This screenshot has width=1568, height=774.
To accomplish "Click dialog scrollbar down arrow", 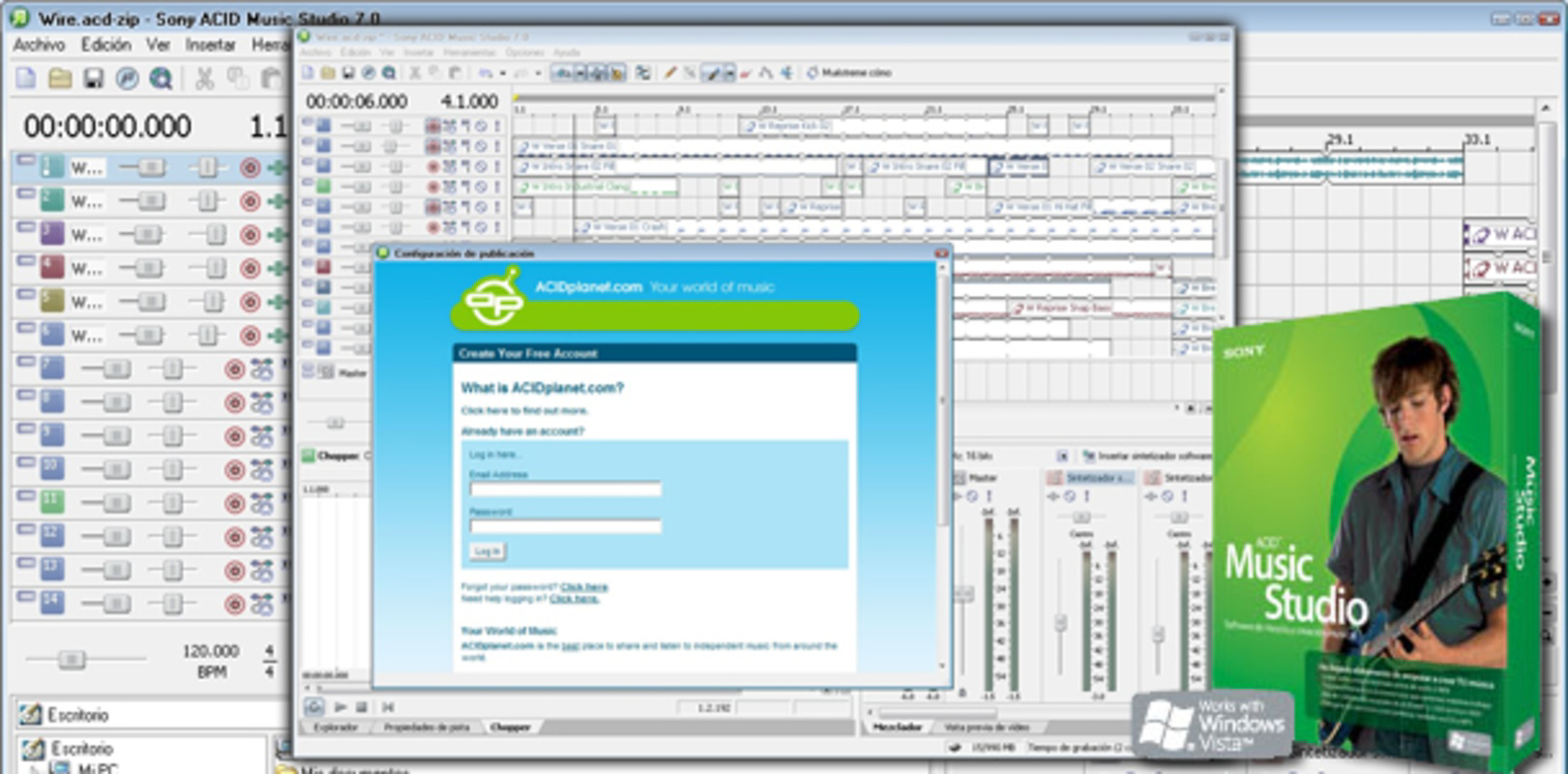I will pyautogui.click(x=943, y=666).
